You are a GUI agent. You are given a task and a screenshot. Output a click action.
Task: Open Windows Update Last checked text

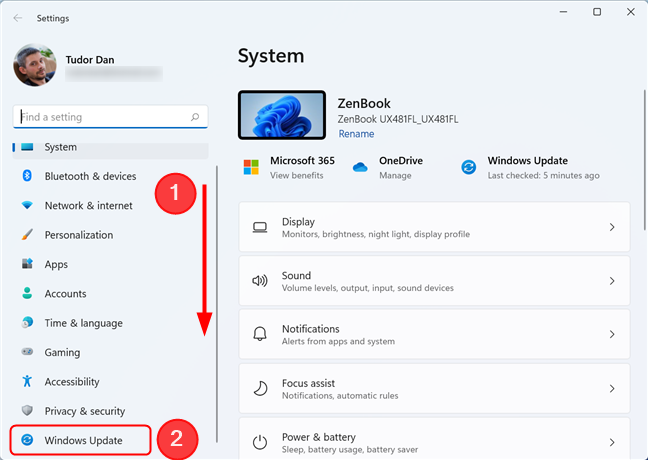tap(543, 176)
